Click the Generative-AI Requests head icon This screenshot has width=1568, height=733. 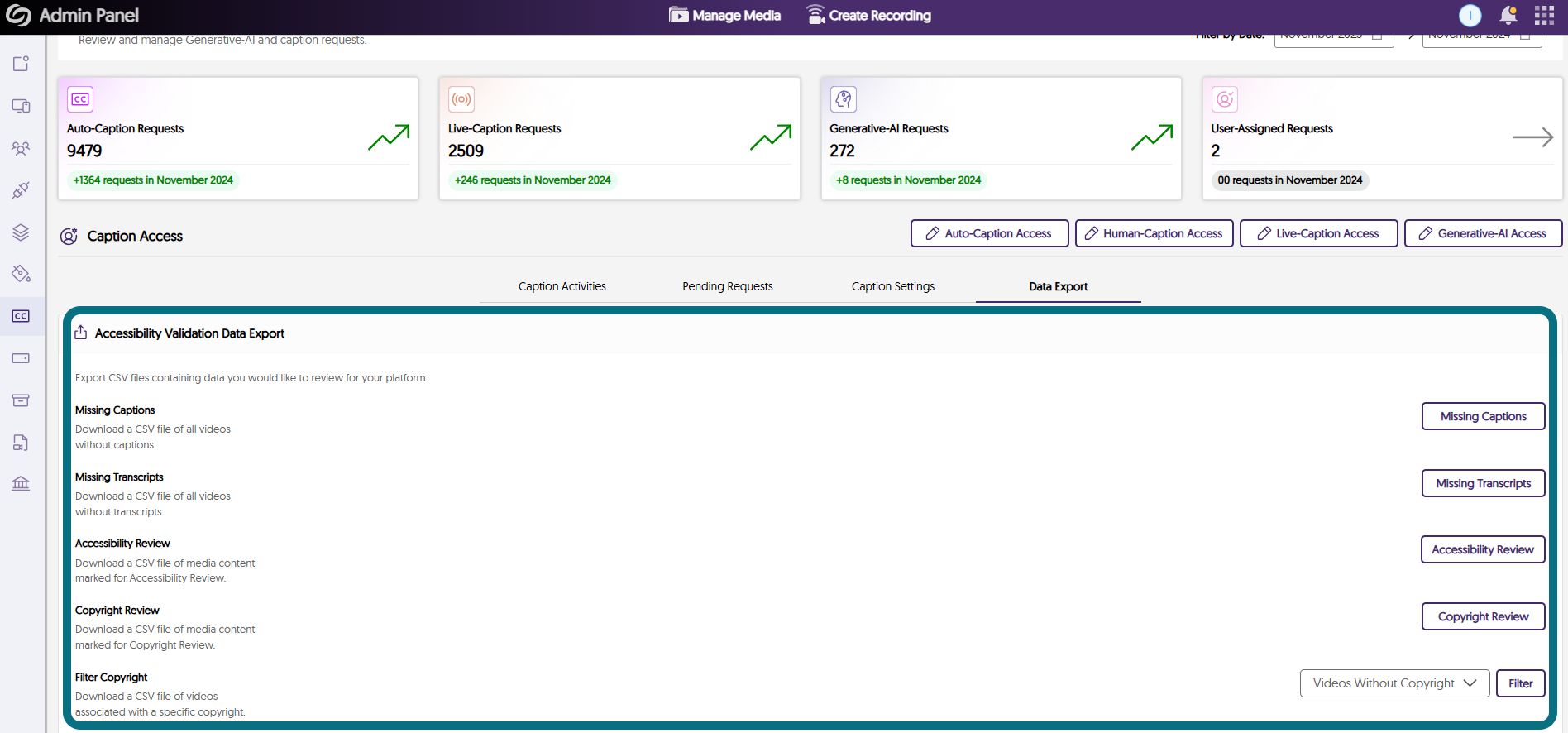(x=843, y=99)
